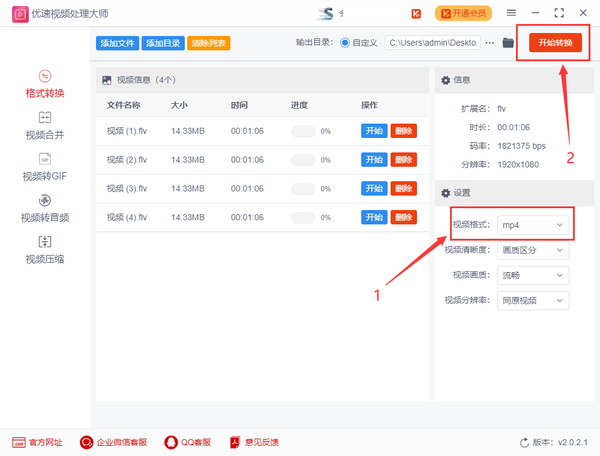The image size is (600, 456).
Task: Click the 1920x1080 resolution value
Action: 518,165
